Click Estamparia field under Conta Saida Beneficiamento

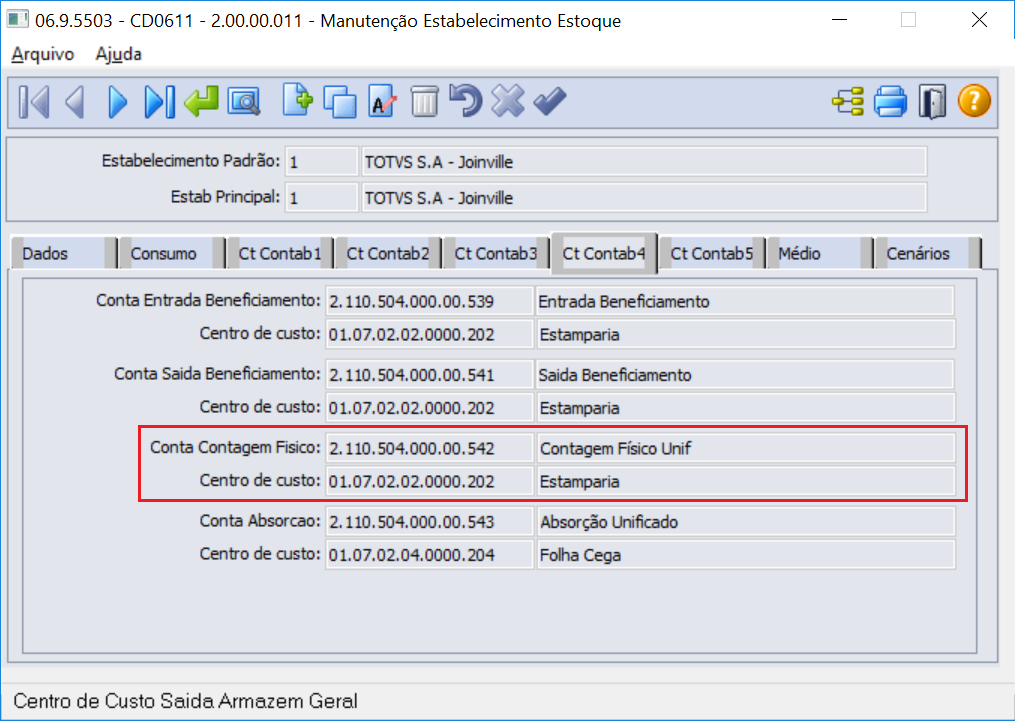point(745,408)
